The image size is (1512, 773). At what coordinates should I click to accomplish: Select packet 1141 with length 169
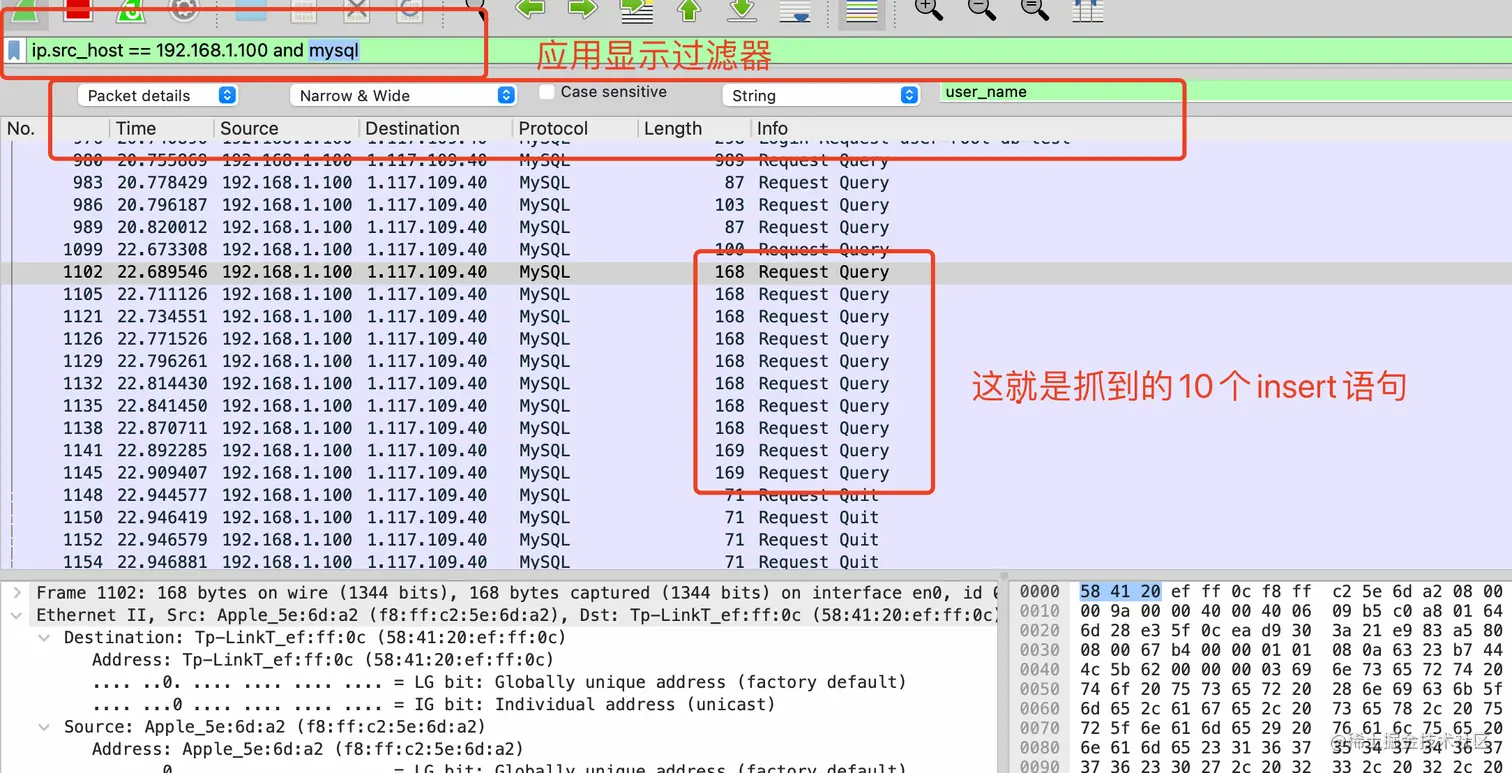pos(756,450)
